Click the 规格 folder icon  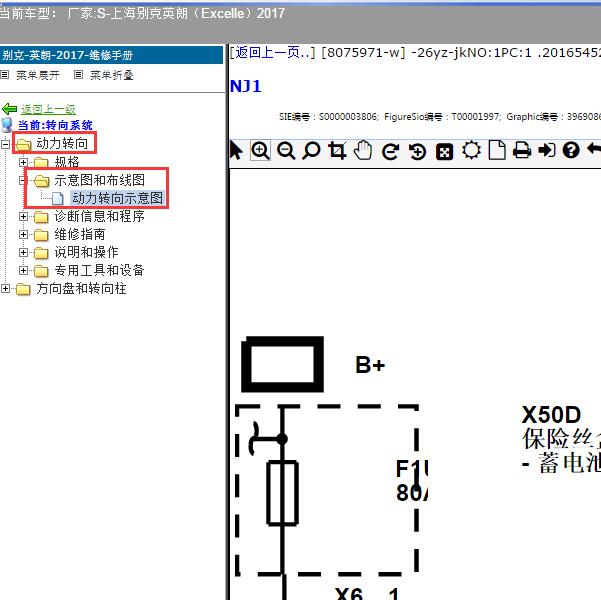click(x=41, y=163)
